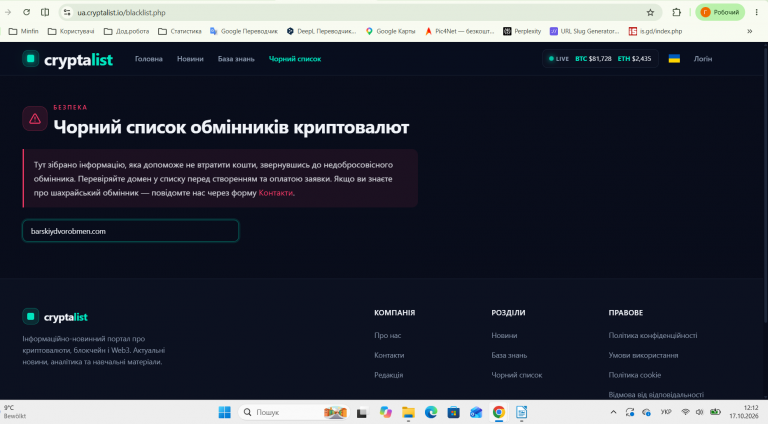Open the Google Переводчик bookmark

pos(243,31)
